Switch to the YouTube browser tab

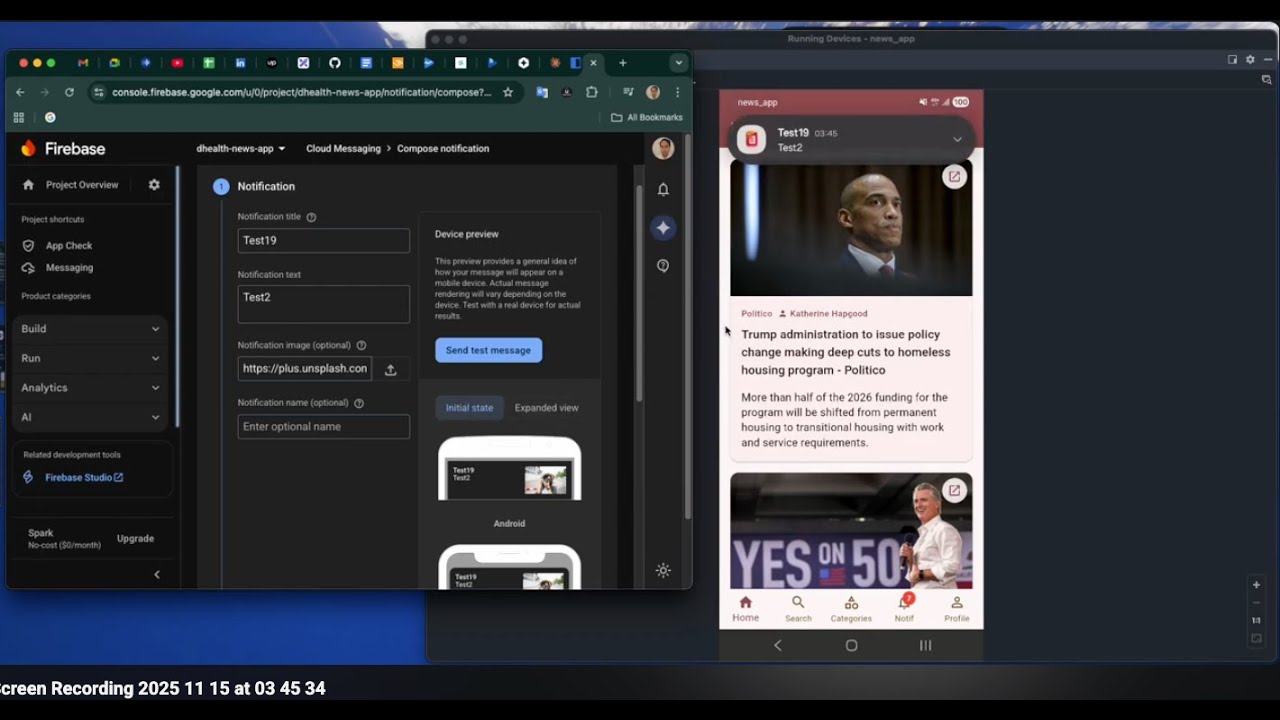pos(177,63)
